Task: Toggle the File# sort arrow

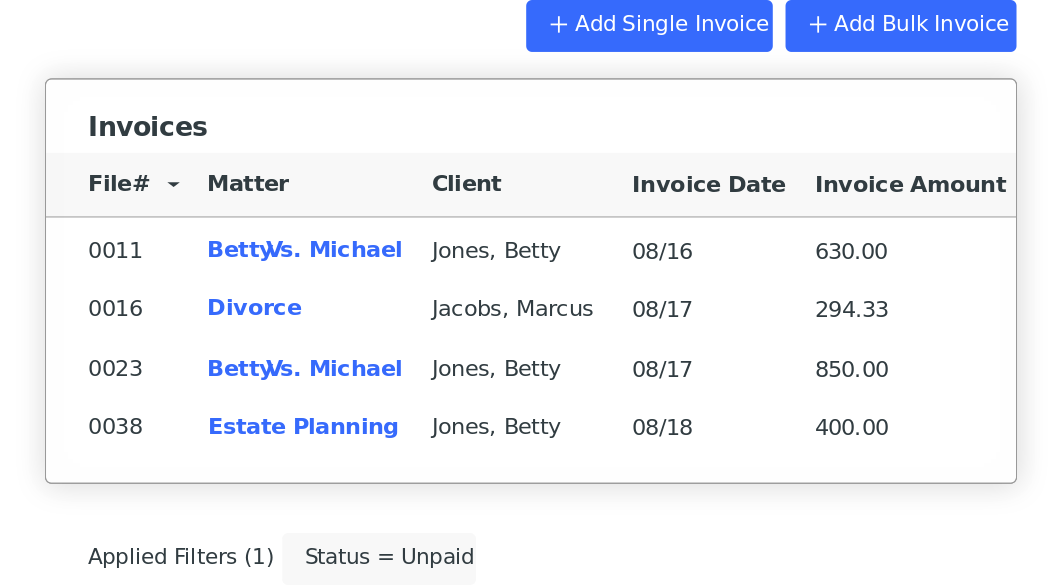Action: point(173,185)
